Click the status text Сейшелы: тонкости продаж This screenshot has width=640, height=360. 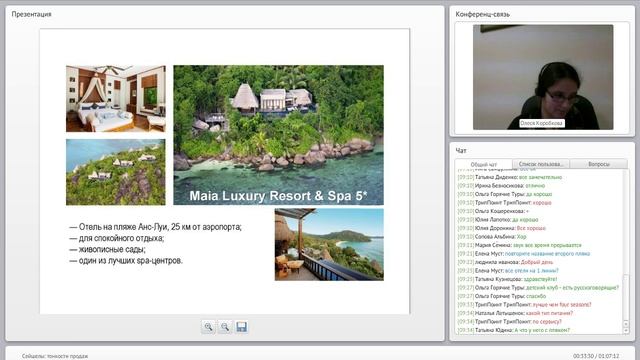[55, 356]
